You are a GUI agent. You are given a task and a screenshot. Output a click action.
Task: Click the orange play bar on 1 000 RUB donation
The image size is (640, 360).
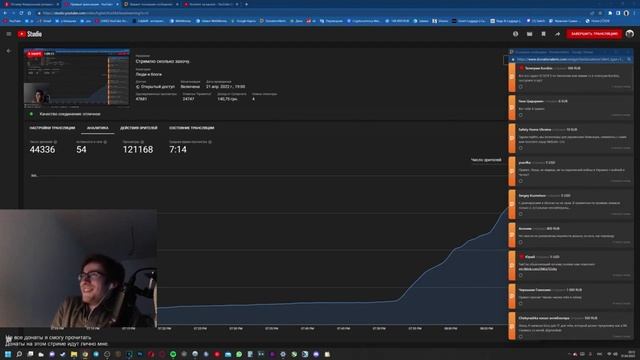click(x=512, y=297)
